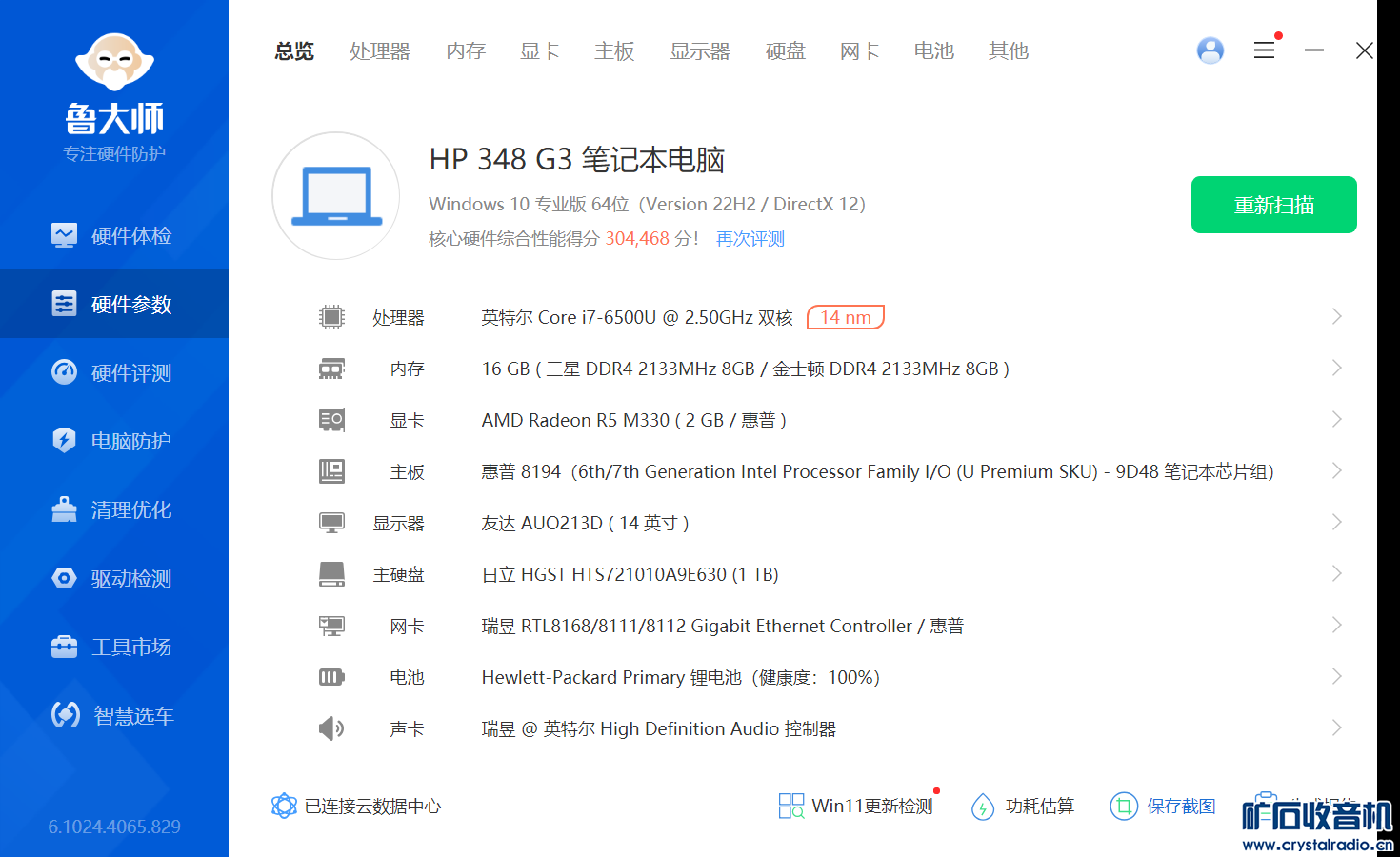
Task: Open the user account avatar
Action: tap(1210, 50)
